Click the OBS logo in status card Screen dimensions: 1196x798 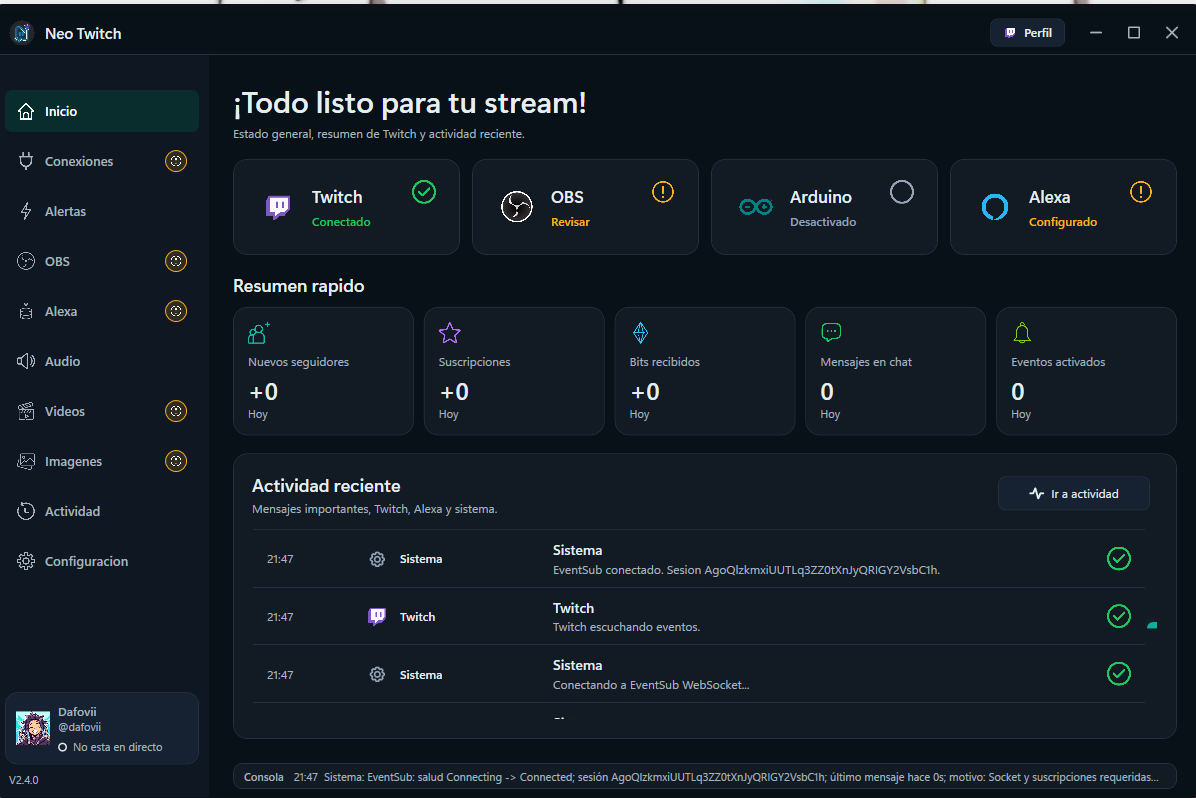click(x=516, y=207)
